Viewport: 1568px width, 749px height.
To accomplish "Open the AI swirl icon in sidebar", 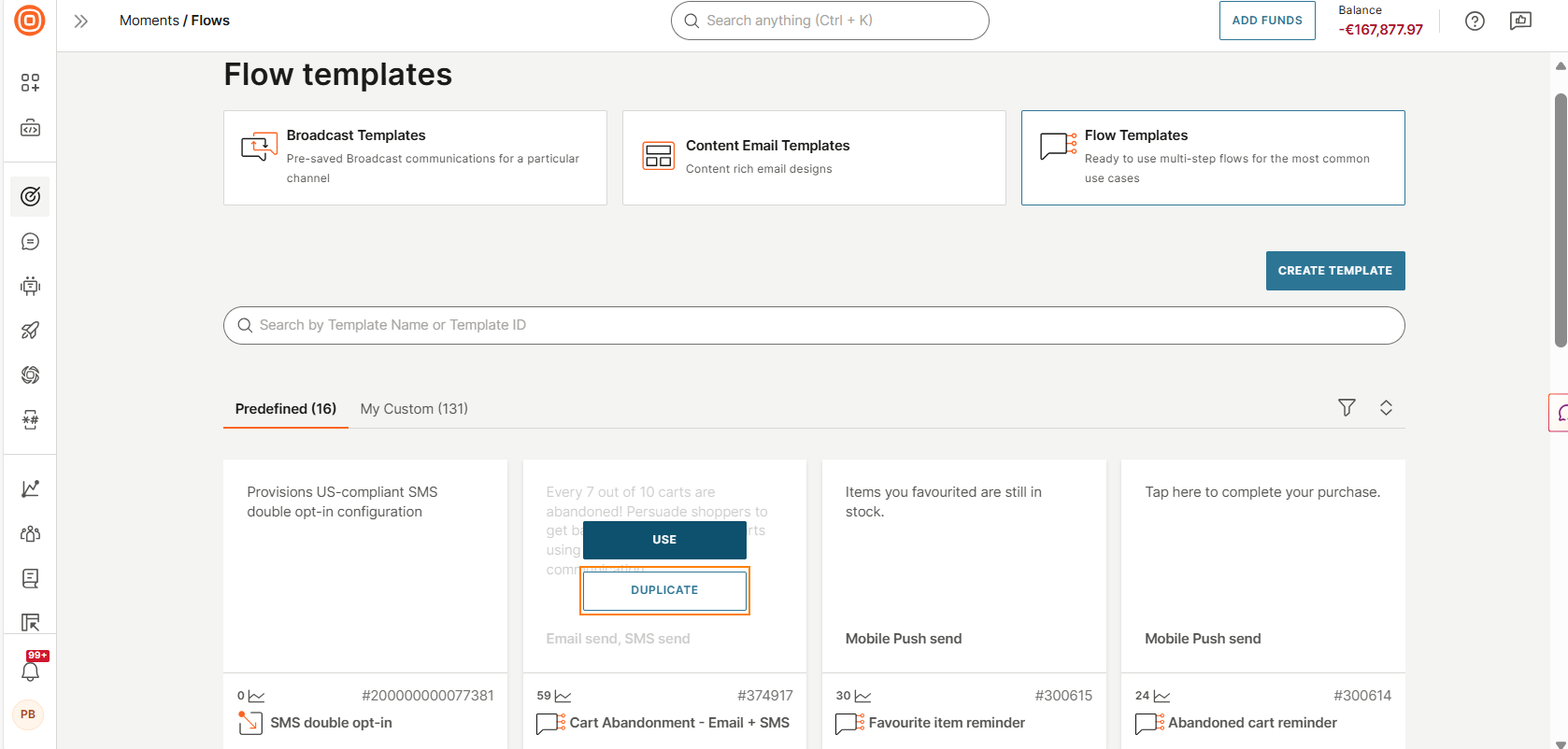I will point(30,374).
